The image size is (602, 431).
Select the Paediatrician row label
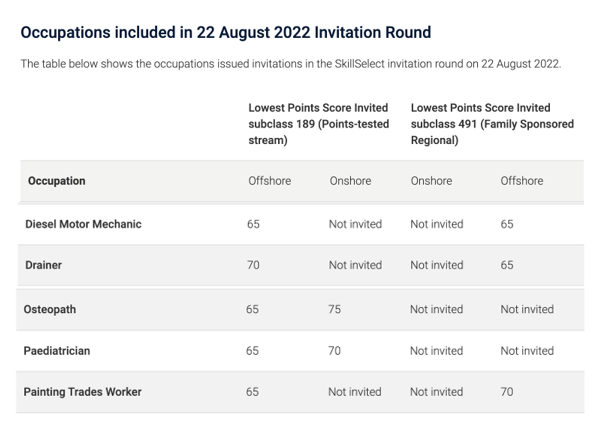point(58,351)
